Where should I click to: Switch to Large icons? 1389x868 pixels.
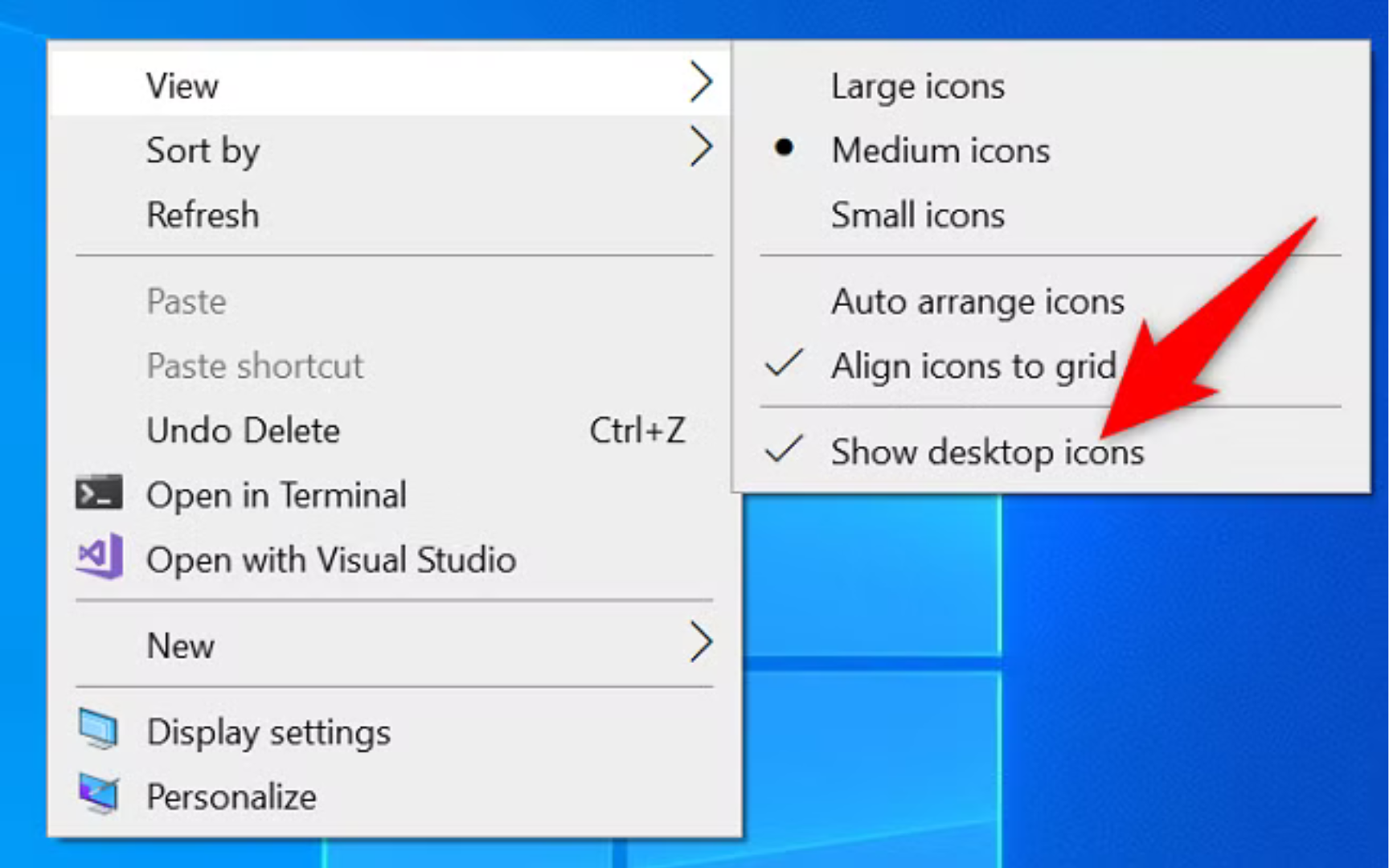[918, 86]
